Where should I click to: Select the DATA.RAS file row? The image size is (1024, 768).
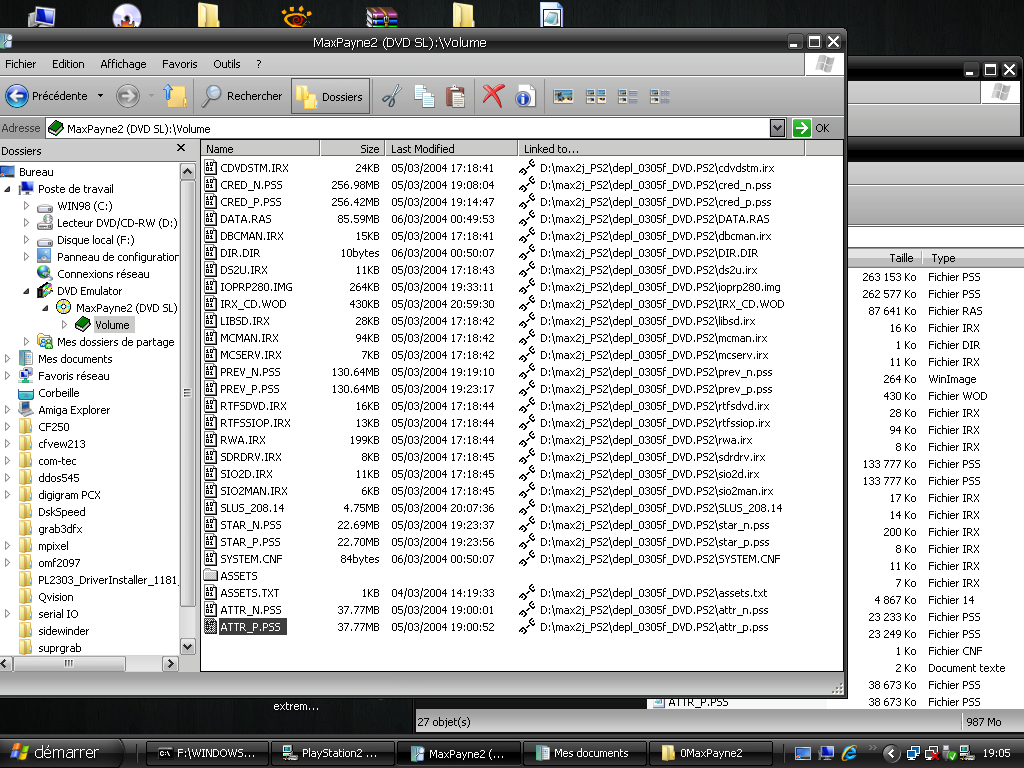[503, 219]
